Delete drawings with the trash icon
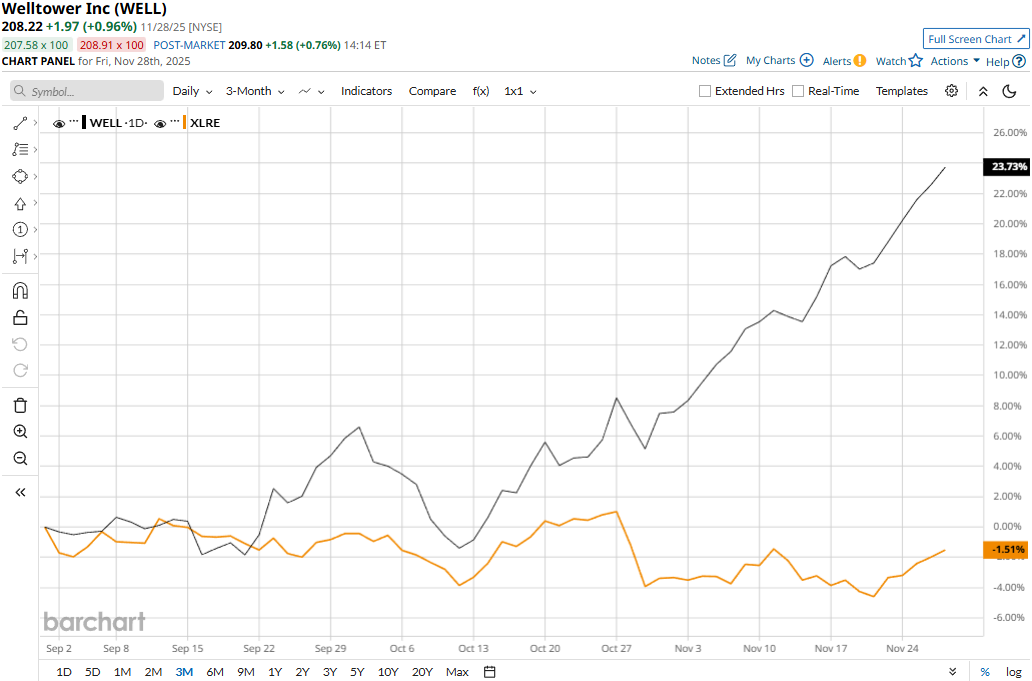The width and height of the screenshot is (1032, 681). (x=20, y=405)
